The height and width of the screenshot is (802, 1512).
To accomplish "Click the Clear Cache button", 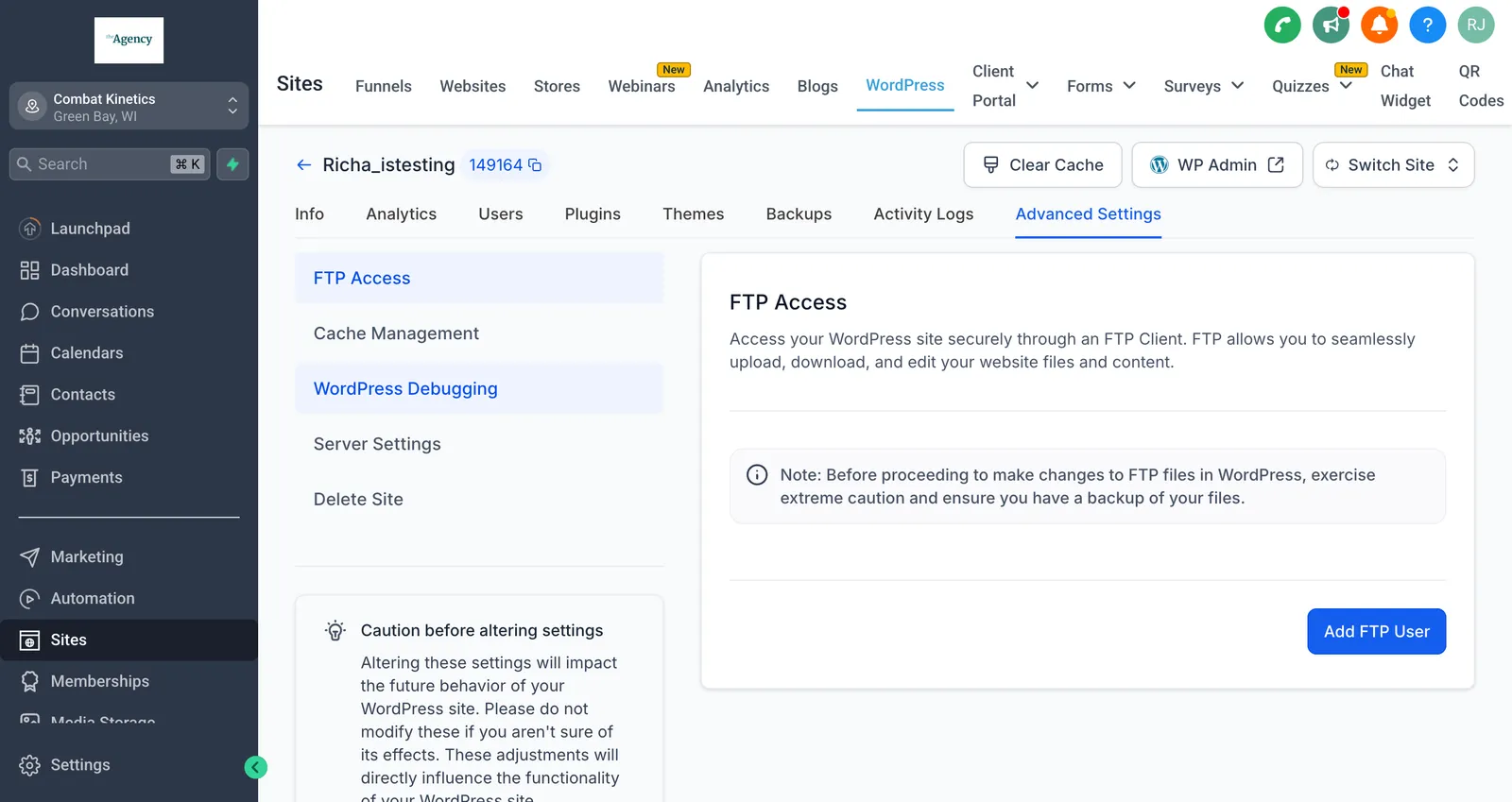I will [x=1042, y=165].
